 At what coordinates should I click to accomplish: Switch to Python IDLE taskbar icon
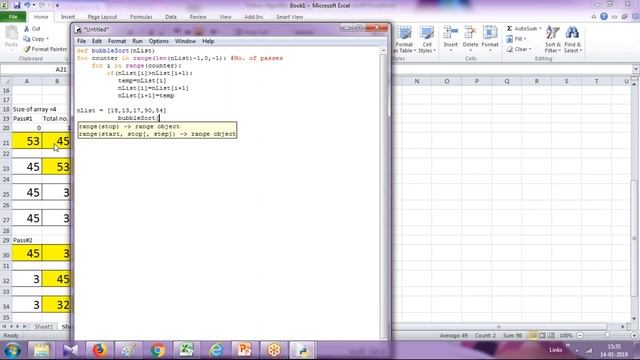pos(302,350)
